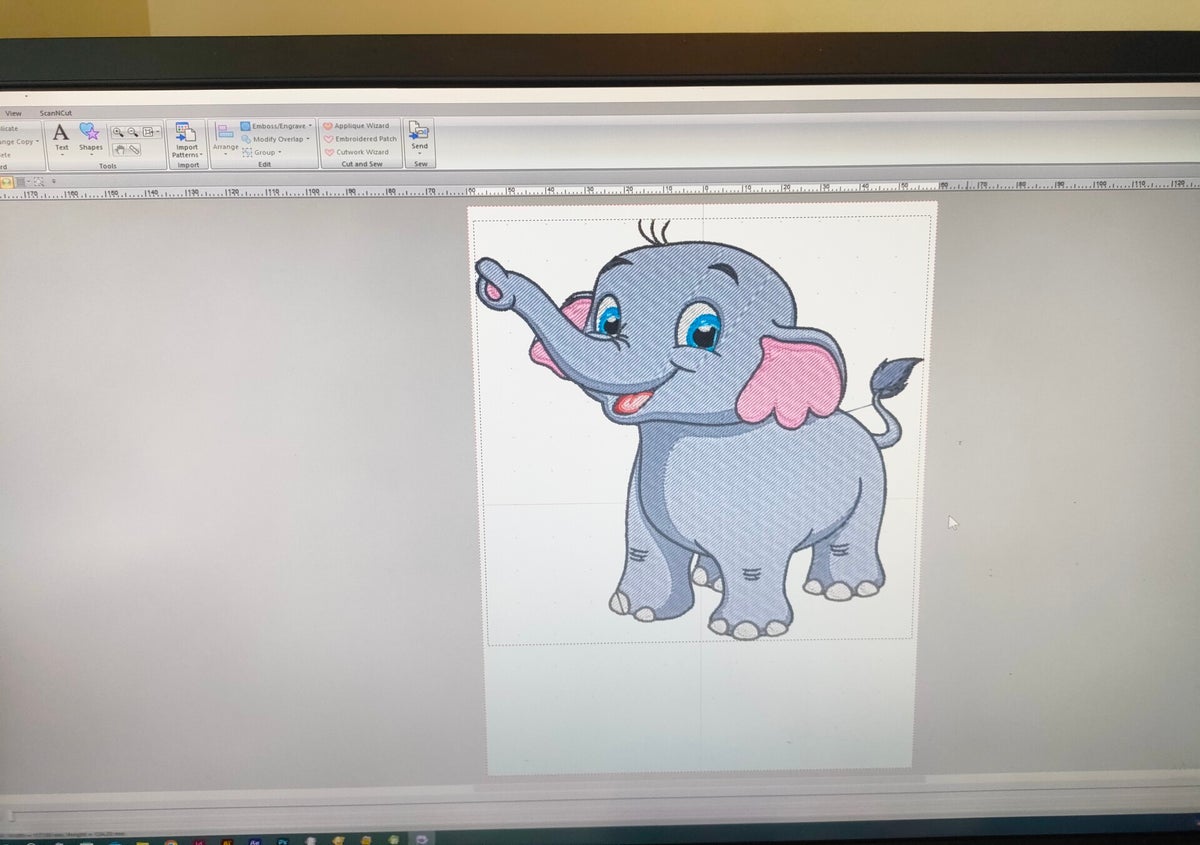The image size is (1200, 845).
Task: Open the Modify Overlap dropdown
Action: pos(276,139)
